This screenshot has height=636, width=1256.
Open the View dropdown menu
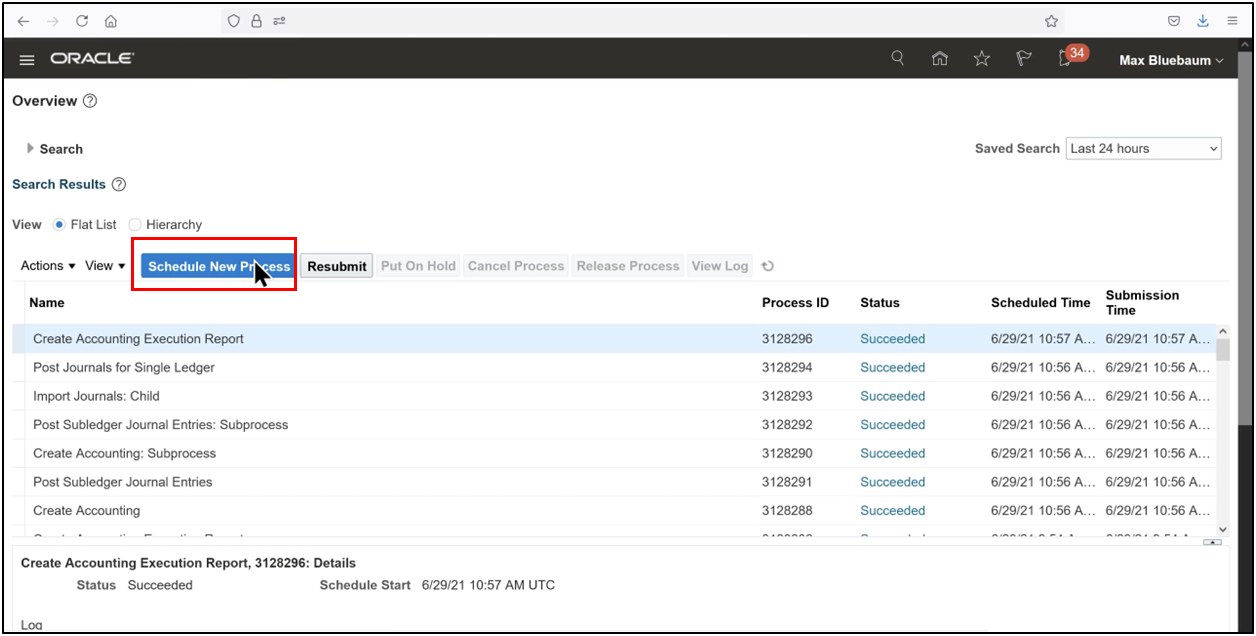click(x=104, y=265)
